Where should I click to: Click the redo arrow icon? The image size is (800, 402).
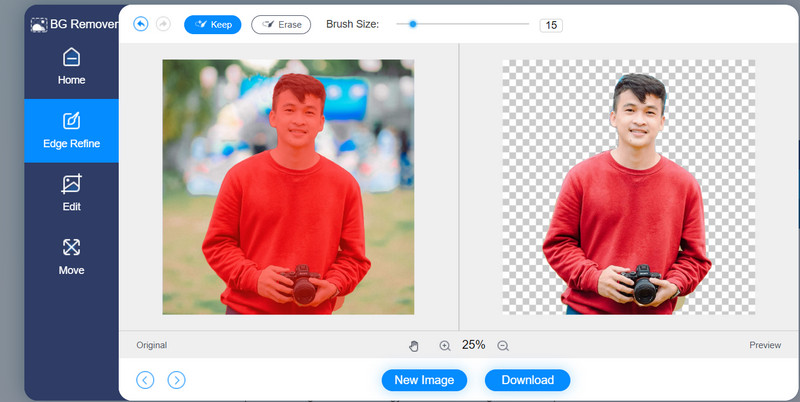(x=163, y=24)
